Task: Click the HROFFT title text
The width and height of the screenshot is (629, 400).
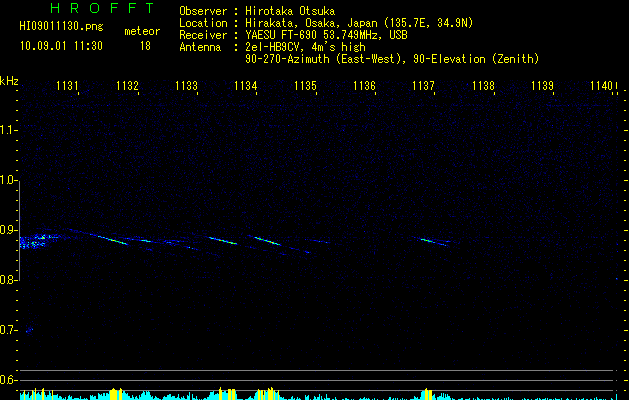Action: (102, 8)
